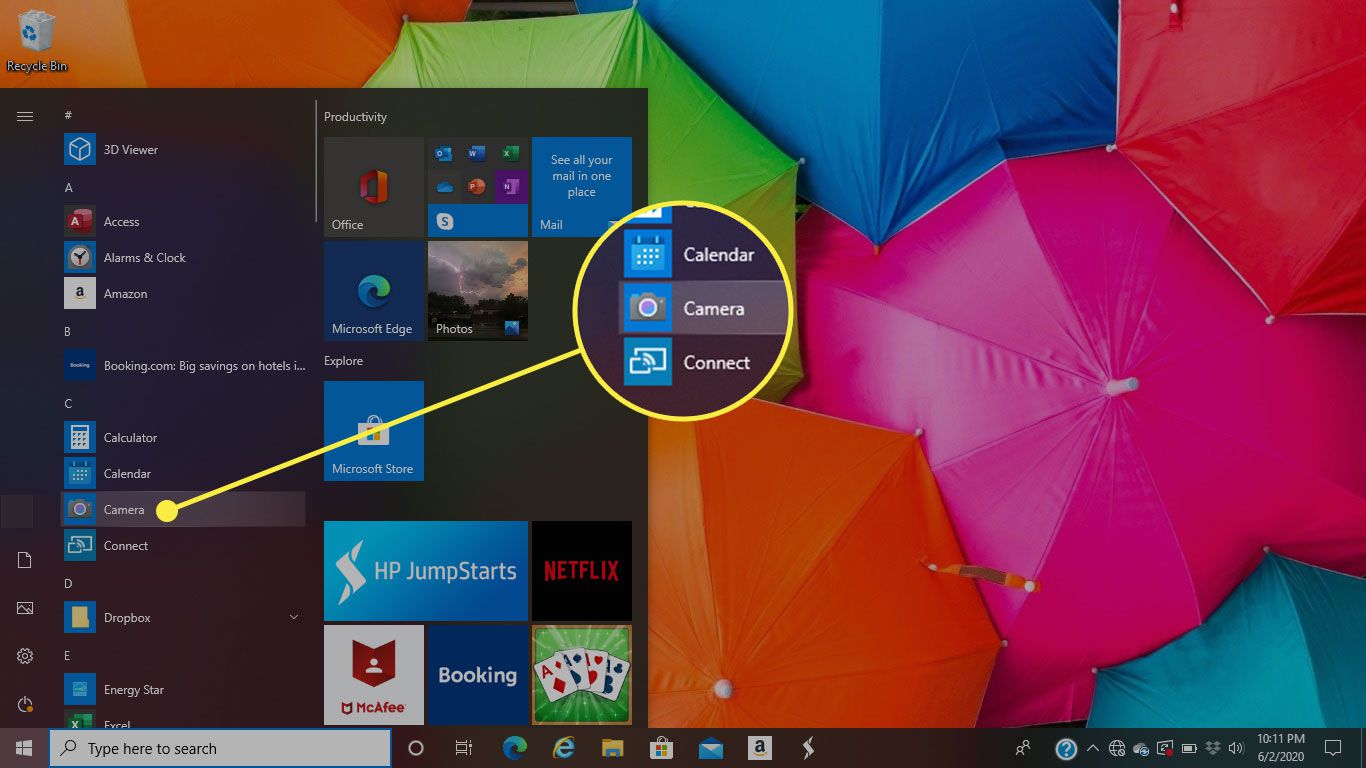Open Word from the Office tile folder
Image resolution: width=1366 pixels, height=768 pixels.
[x=477, y=153]
